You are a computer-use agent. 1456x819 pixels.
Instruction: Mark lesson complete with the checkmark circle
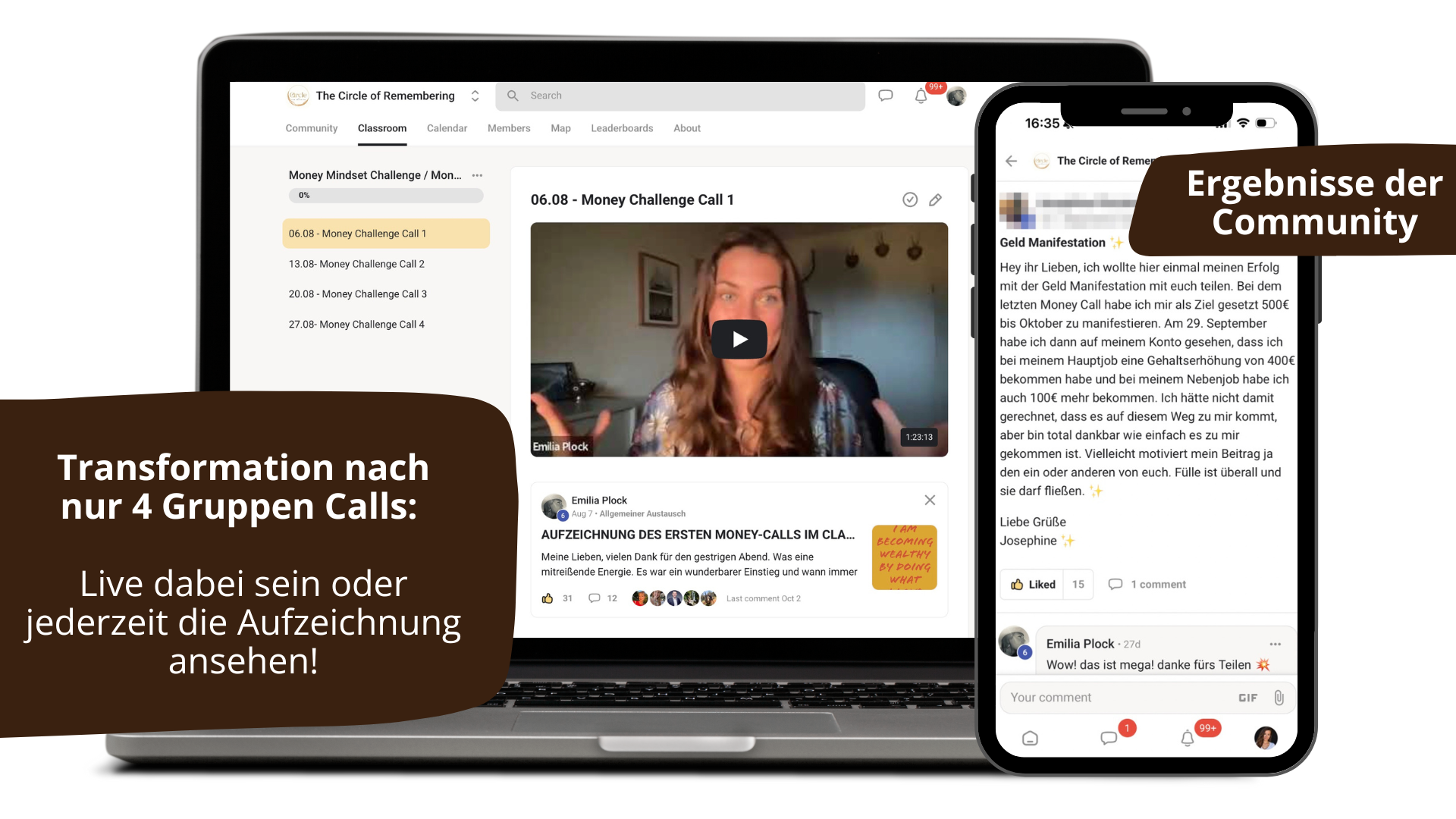(x=910, y=200)
